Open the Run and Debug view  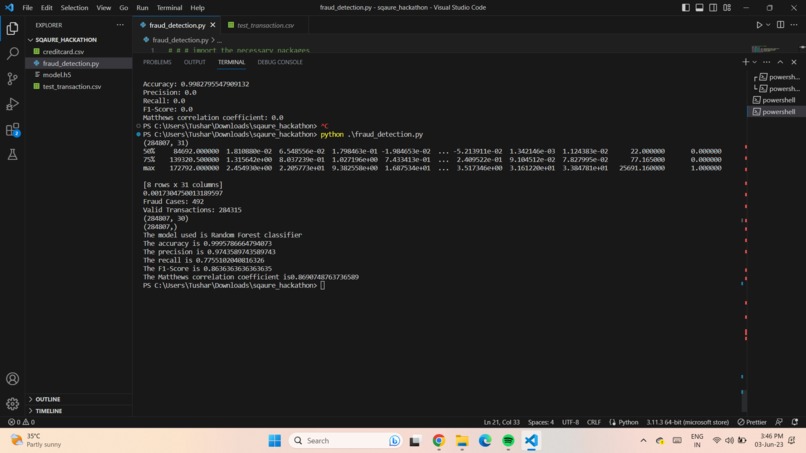(12, 104)
